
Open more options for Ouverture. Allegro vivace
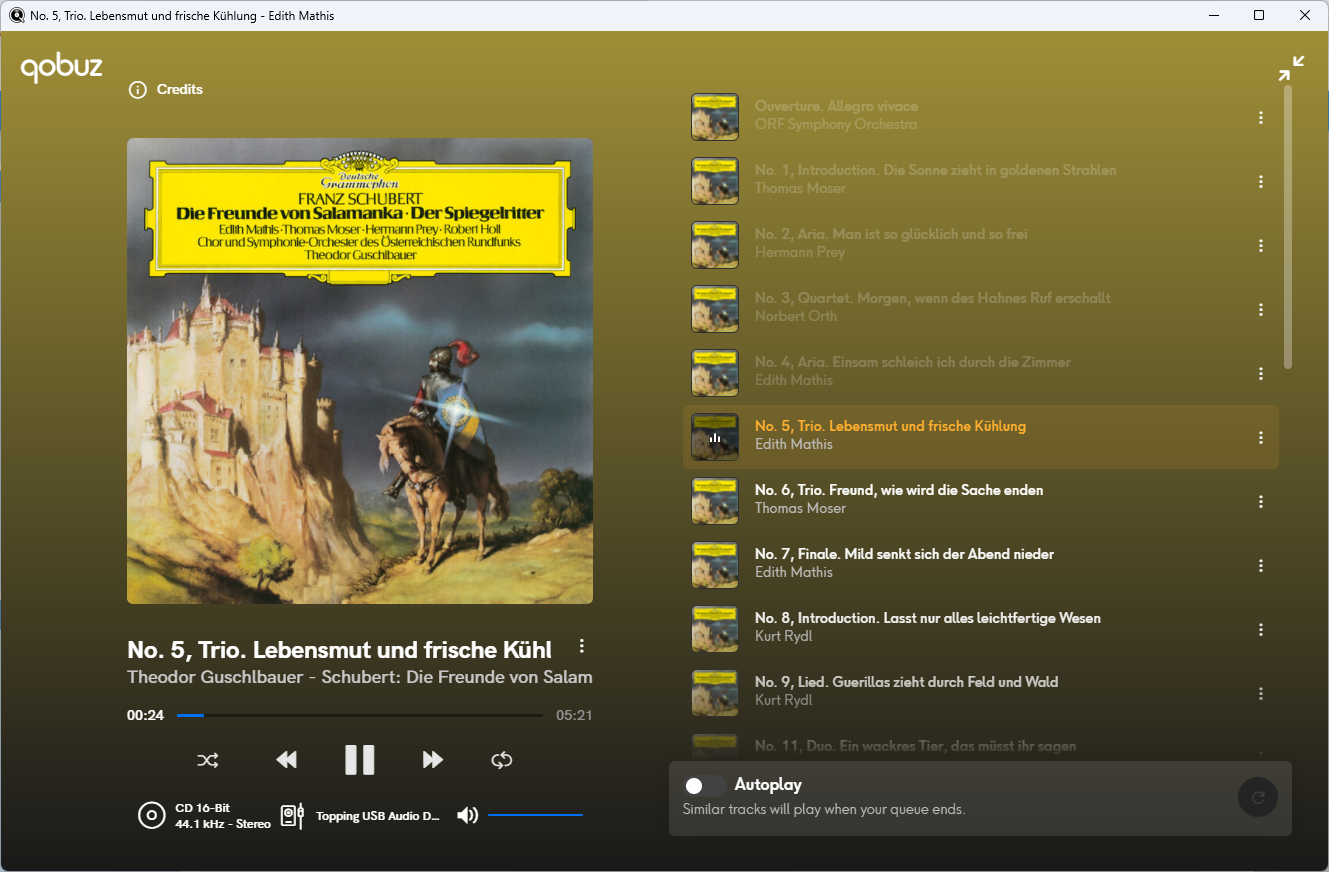click(x=1261, y=118)
